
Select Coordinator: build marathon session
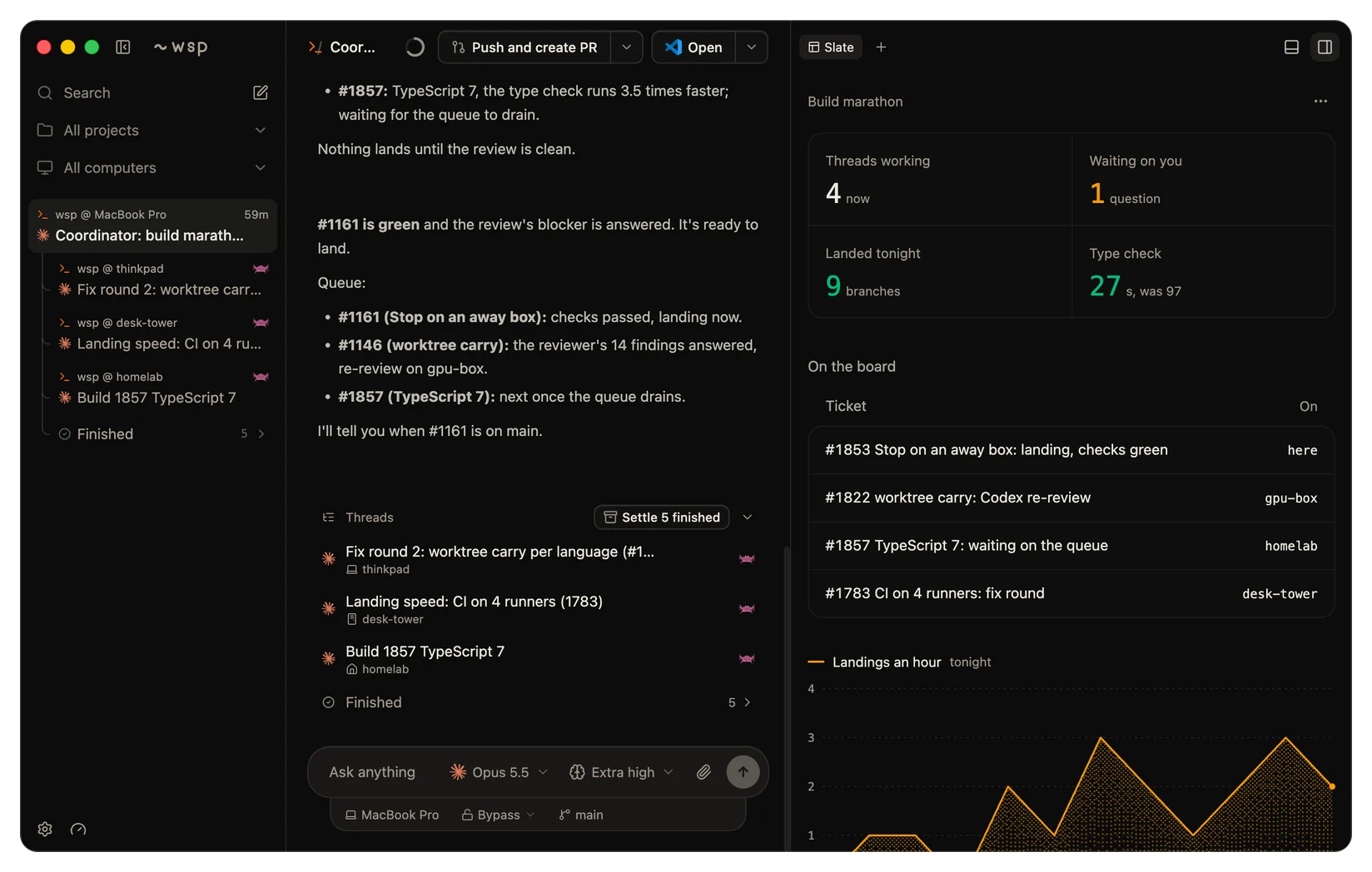152,225
